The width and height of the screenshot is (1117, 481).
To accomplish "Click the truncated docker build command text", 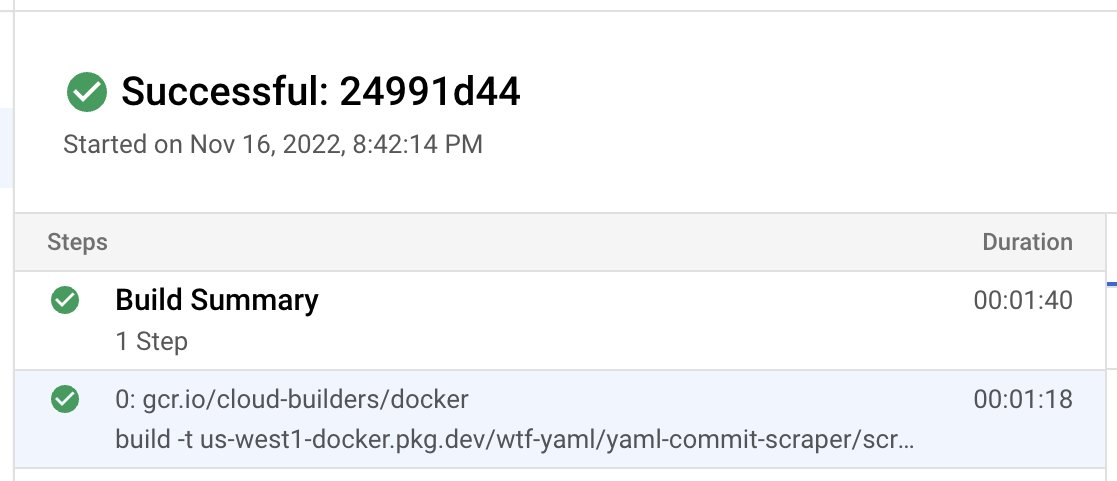I will [515, 440].
